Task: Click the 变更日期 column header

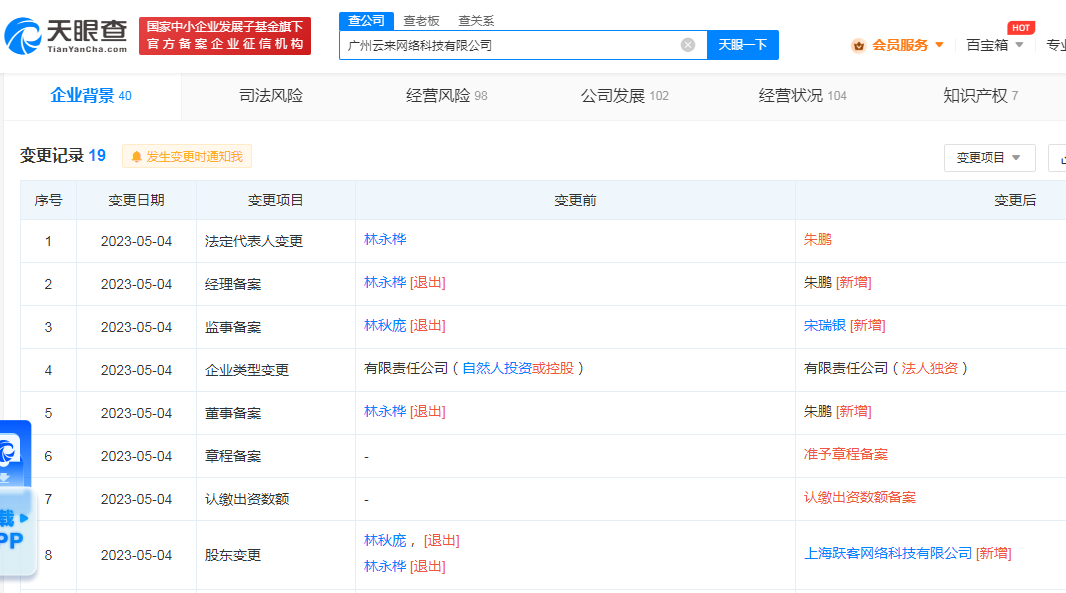Action: (136, 201)
